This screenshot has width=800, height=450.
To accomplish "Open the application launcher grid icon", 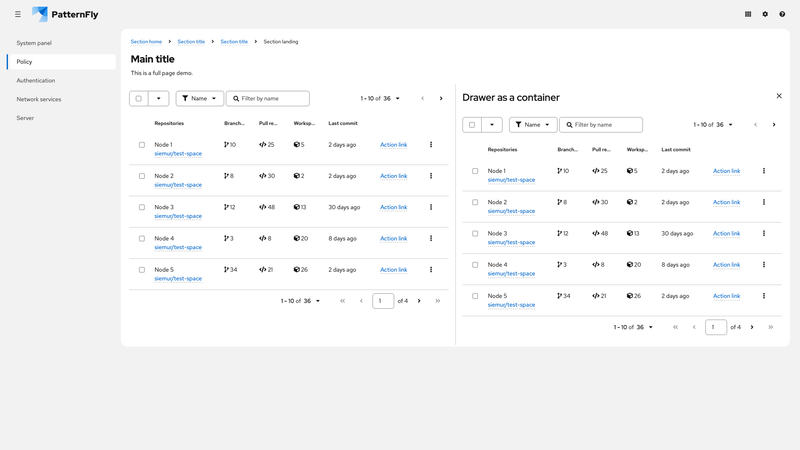I will 748,14.
